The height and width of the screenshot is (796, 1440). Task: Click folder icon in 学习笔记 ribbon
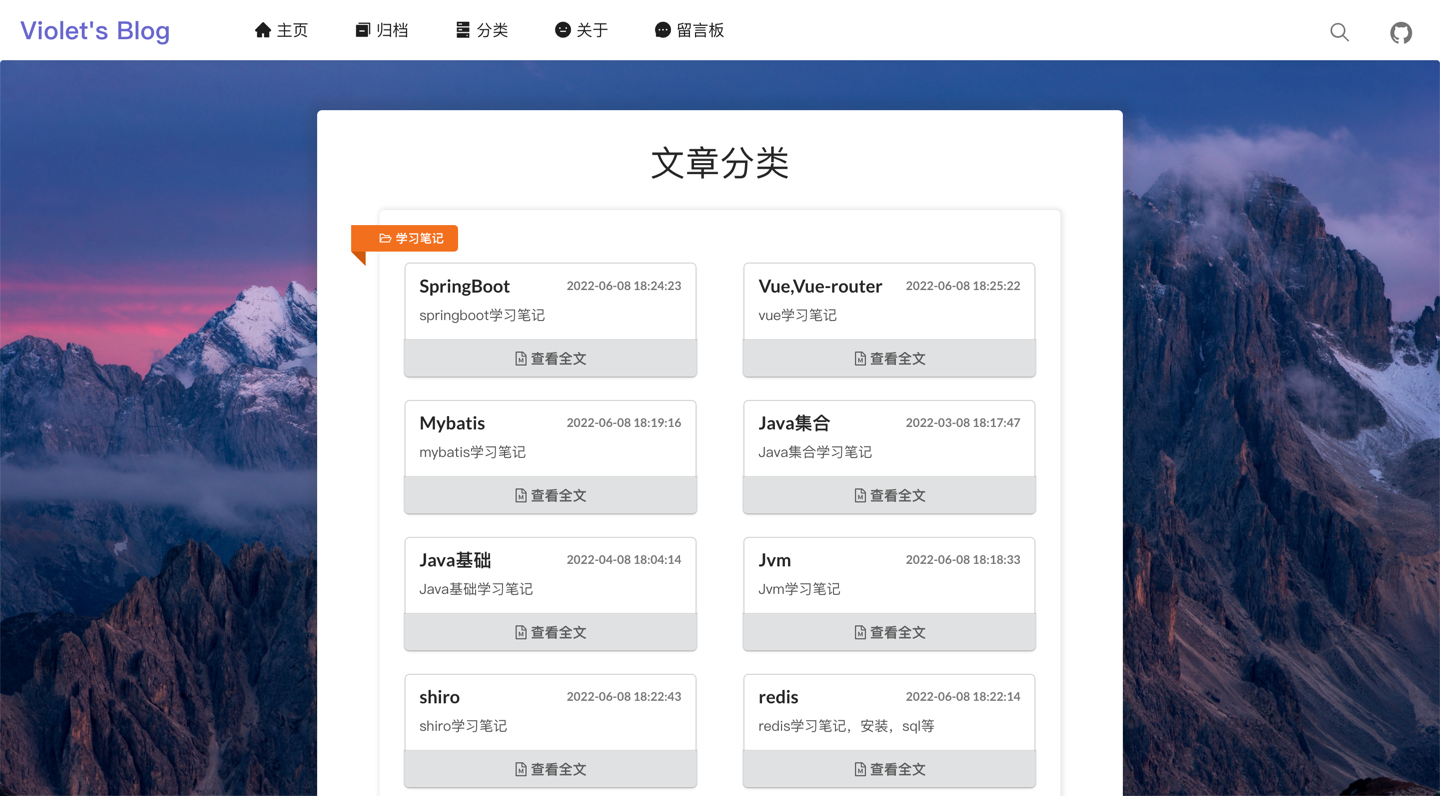tap(385, 238)
